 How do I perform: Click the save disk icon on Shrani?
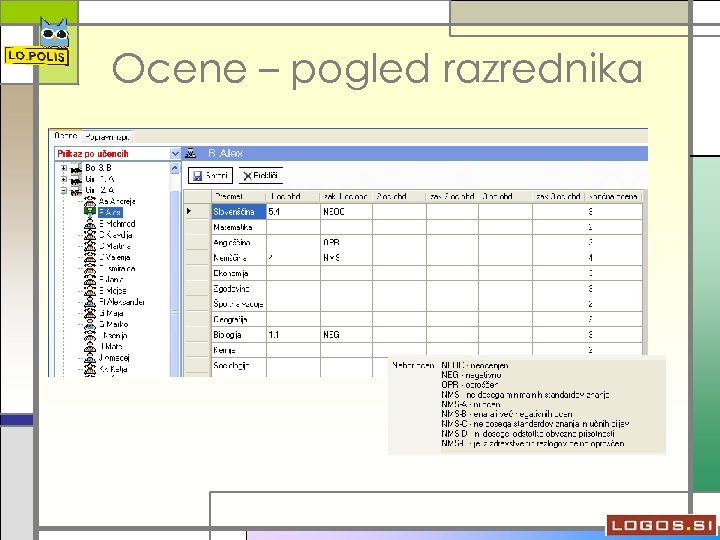(x=197, y=176)
